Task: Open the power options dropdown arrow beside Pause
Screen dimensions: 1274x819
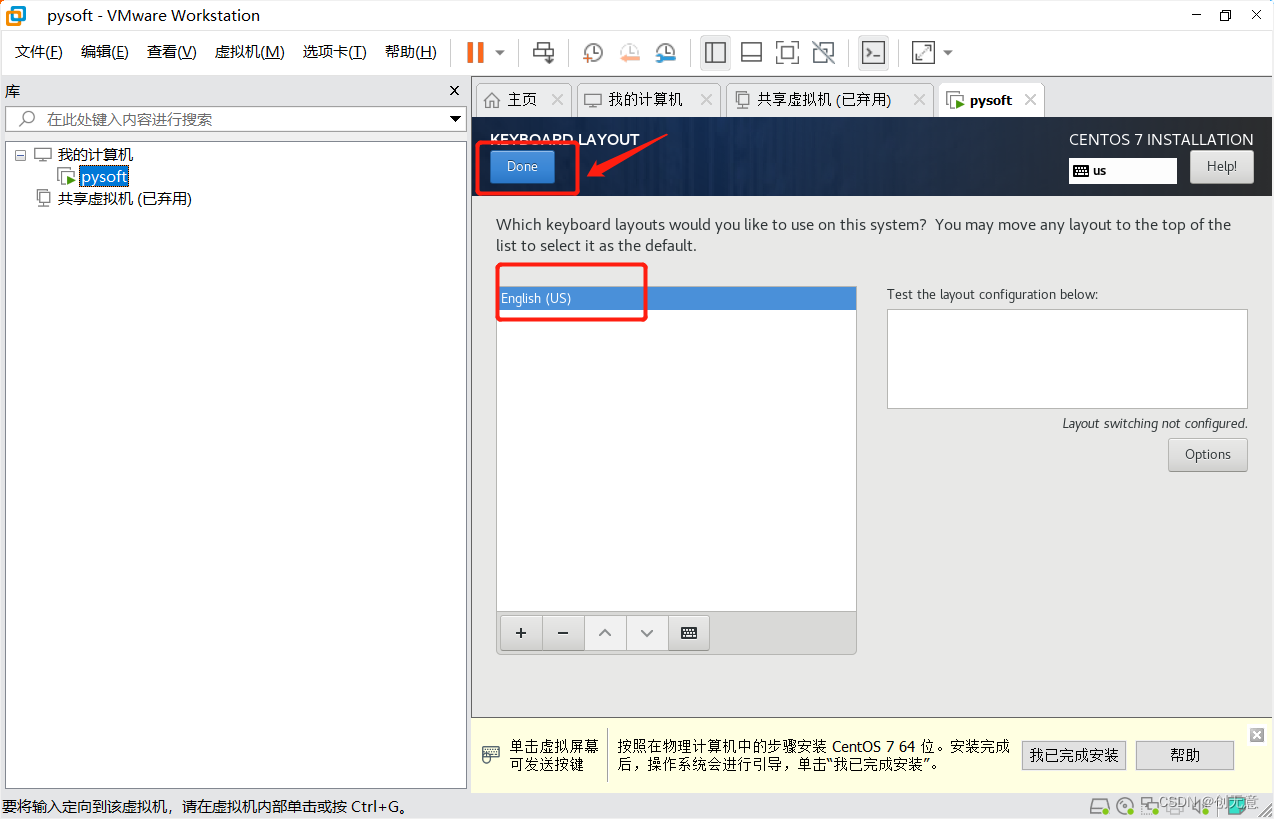Action: click(x=500, y=52)
